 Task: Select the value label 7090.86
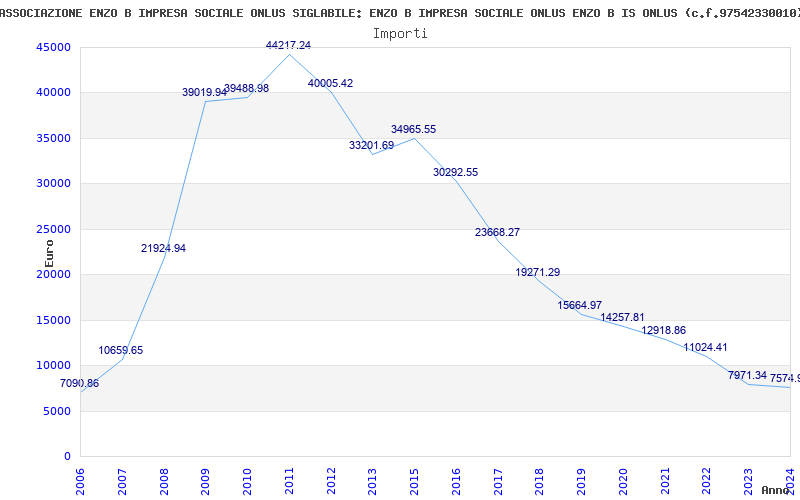click(80, 383)
